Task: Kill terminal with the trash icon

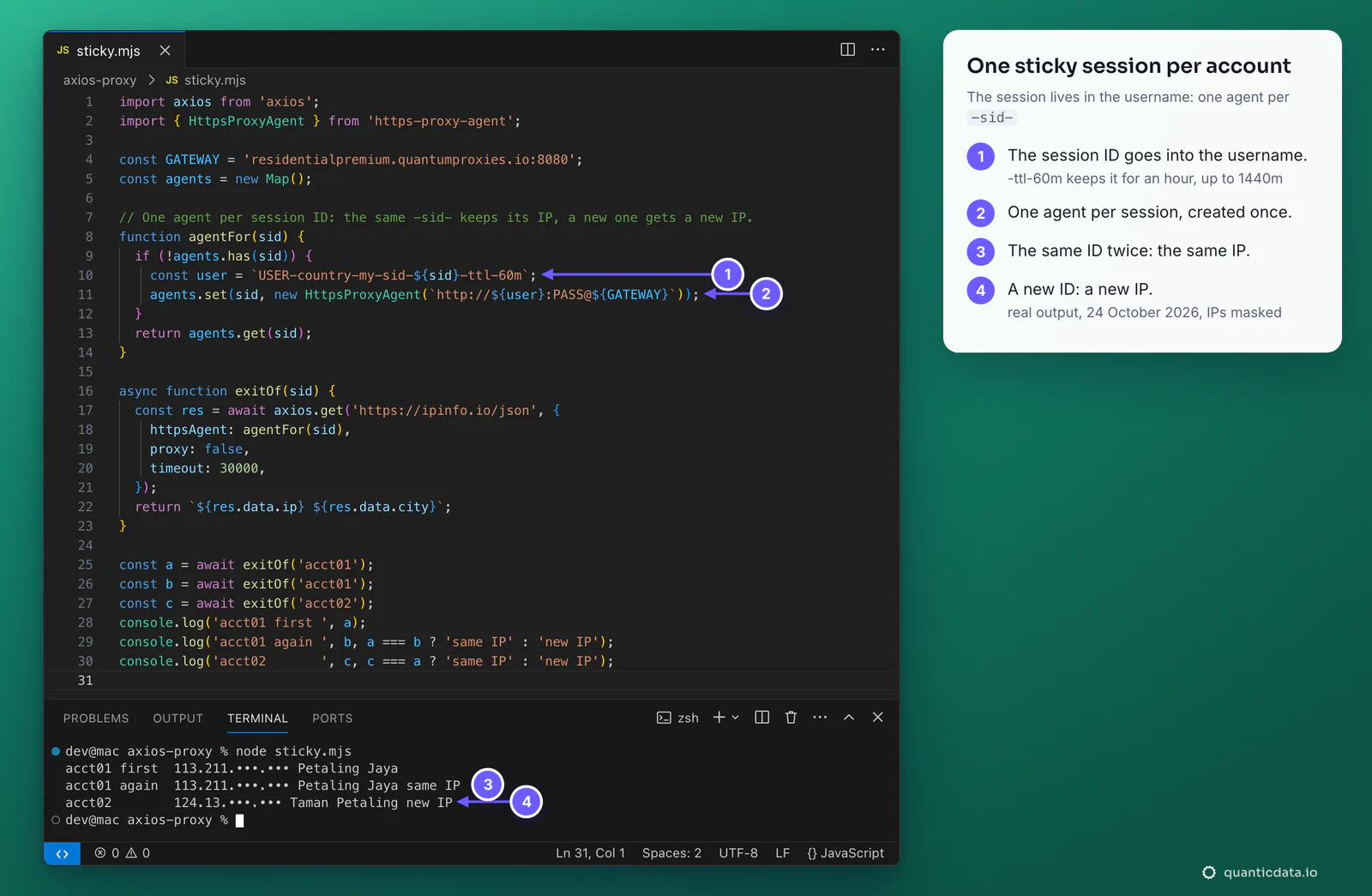Action: (791, 718)
